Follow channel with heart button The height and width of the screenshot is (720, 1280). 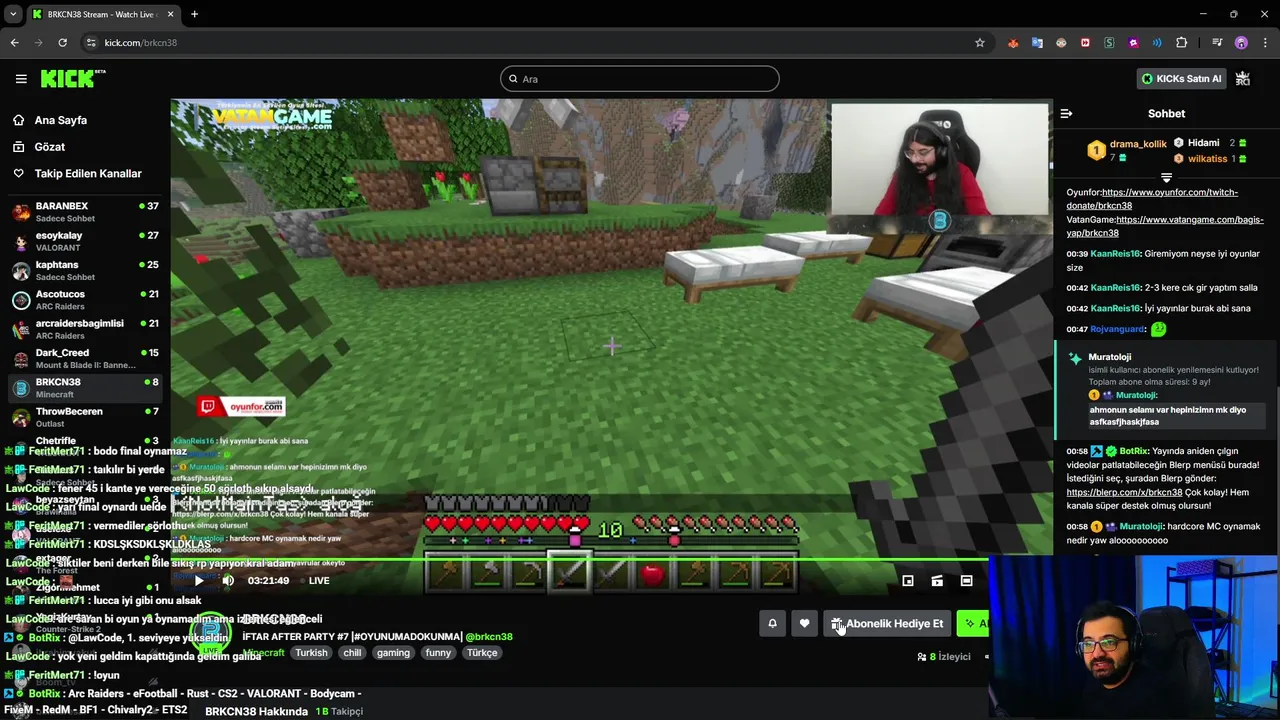804,623
